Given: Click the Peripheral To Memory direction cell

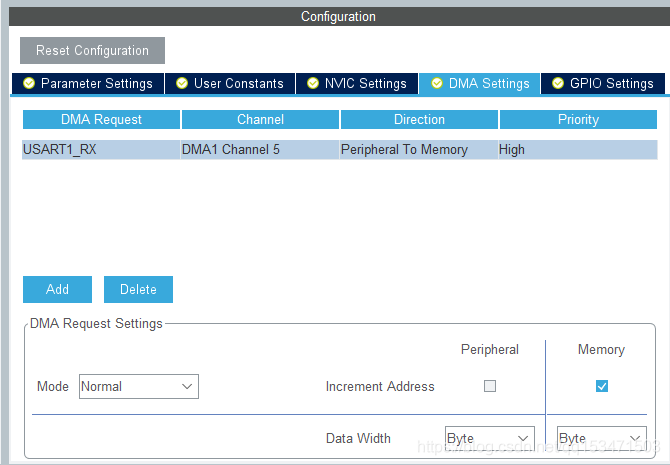Looking at the screenshot, I should coord(419,150).
